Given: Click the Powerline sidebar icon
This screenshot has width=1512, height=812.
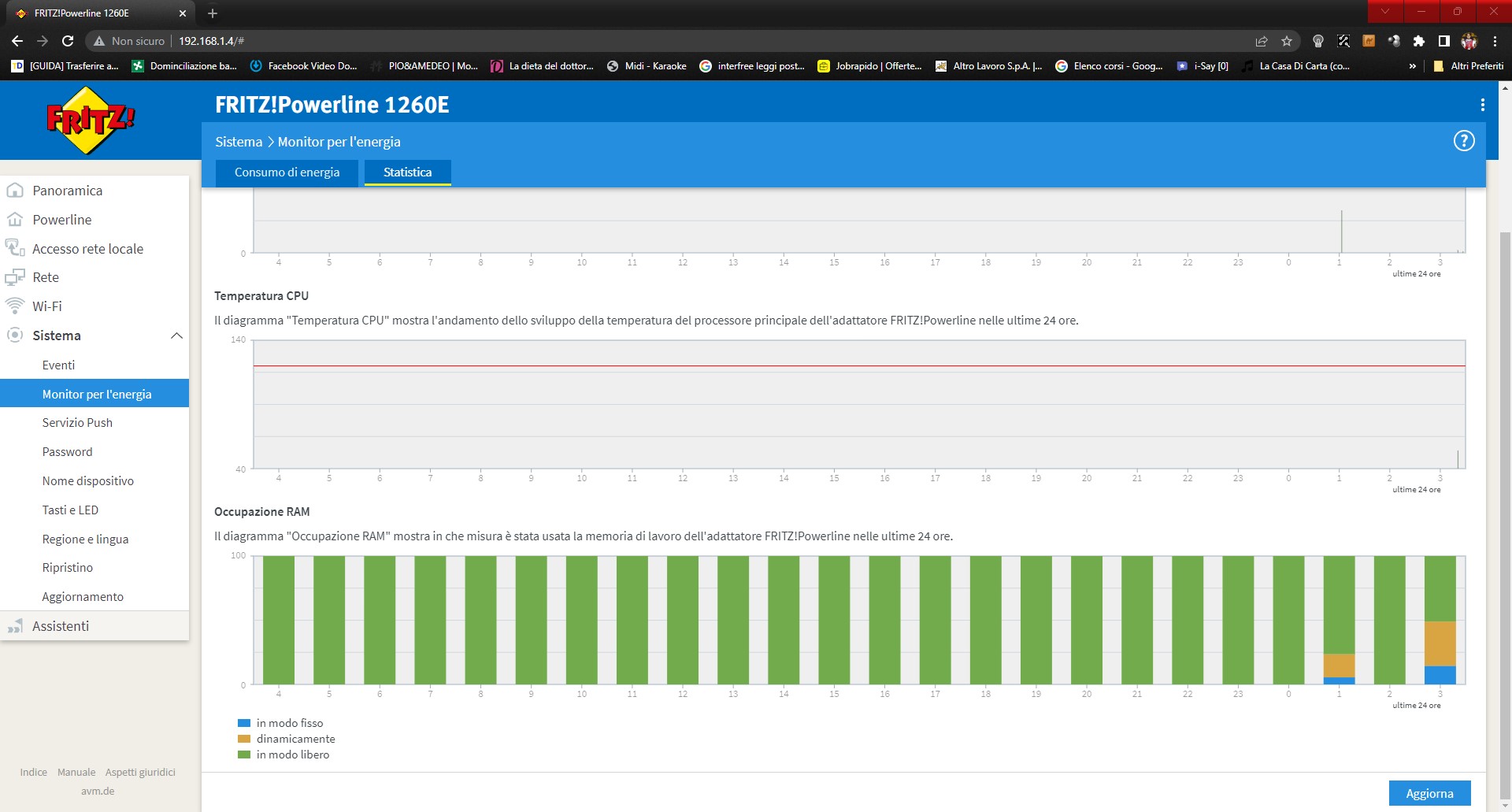Looking at the screenshot, I should click(x=15, y=220).
